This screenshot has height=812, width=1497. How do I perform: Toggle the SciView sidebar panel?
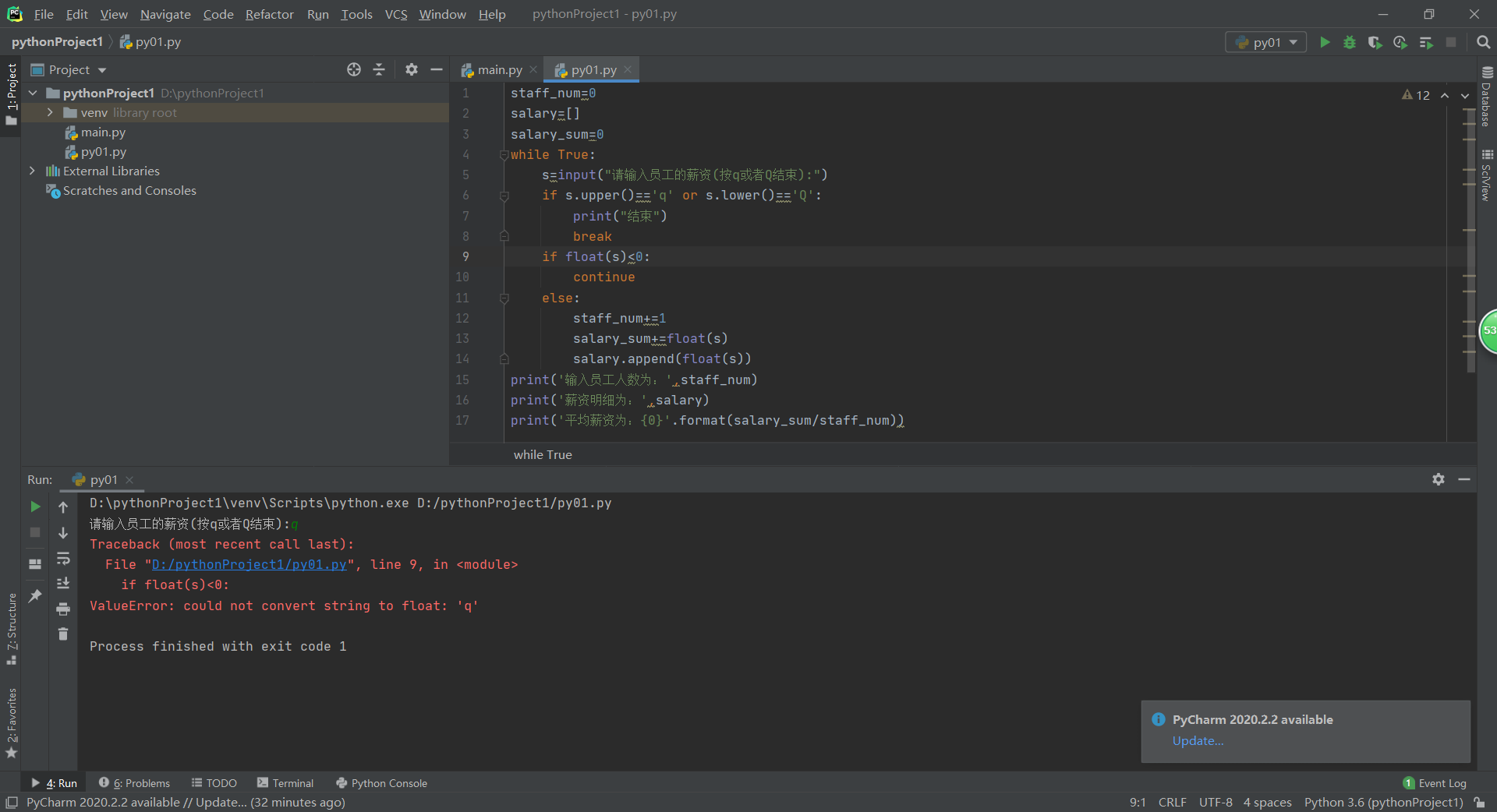[x=1487, y=175]
